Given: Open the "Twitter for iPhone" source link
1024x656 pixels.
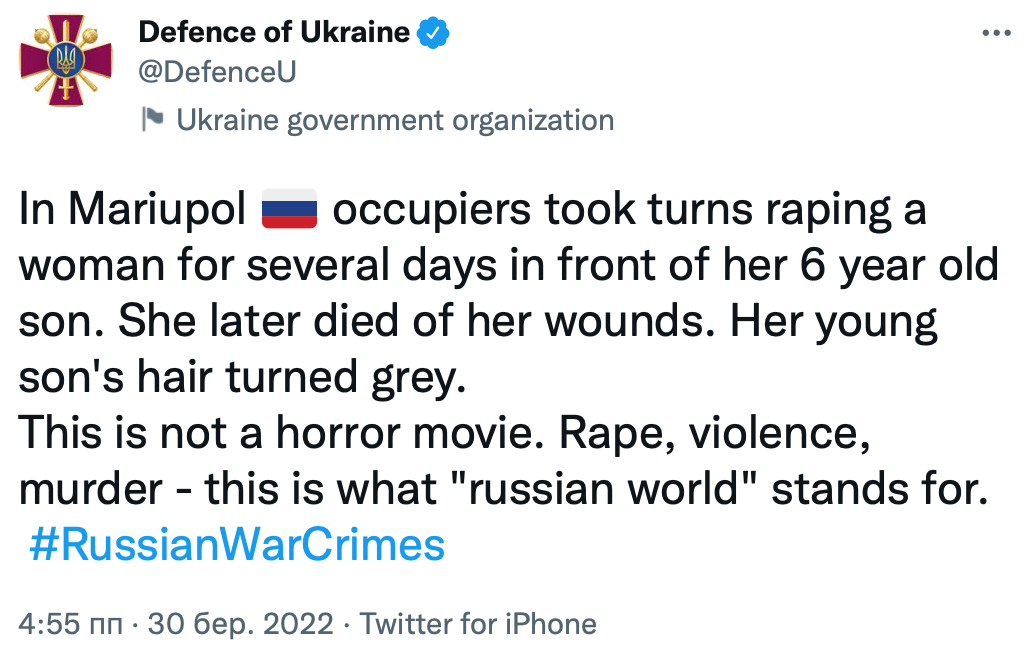Looking at the screenshot, I should point(478,625).
